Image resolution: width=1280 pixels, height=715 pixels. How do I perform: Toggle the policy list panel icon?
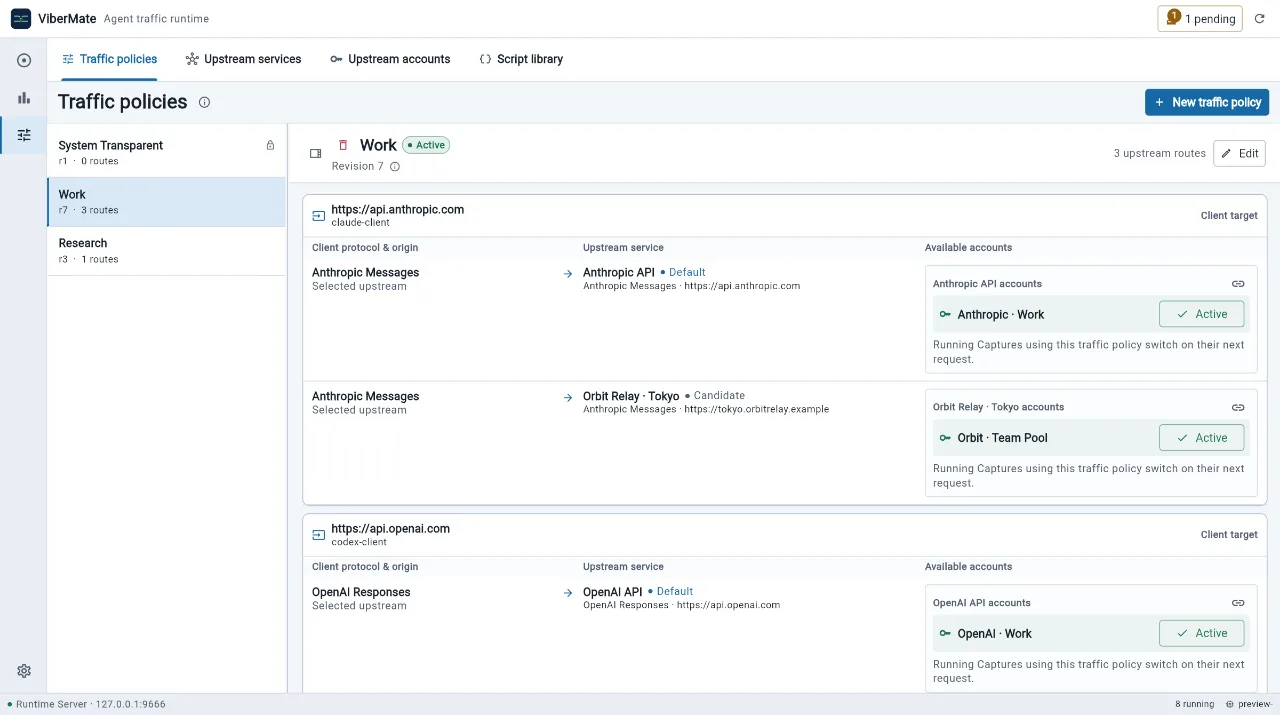coord(316,153)
